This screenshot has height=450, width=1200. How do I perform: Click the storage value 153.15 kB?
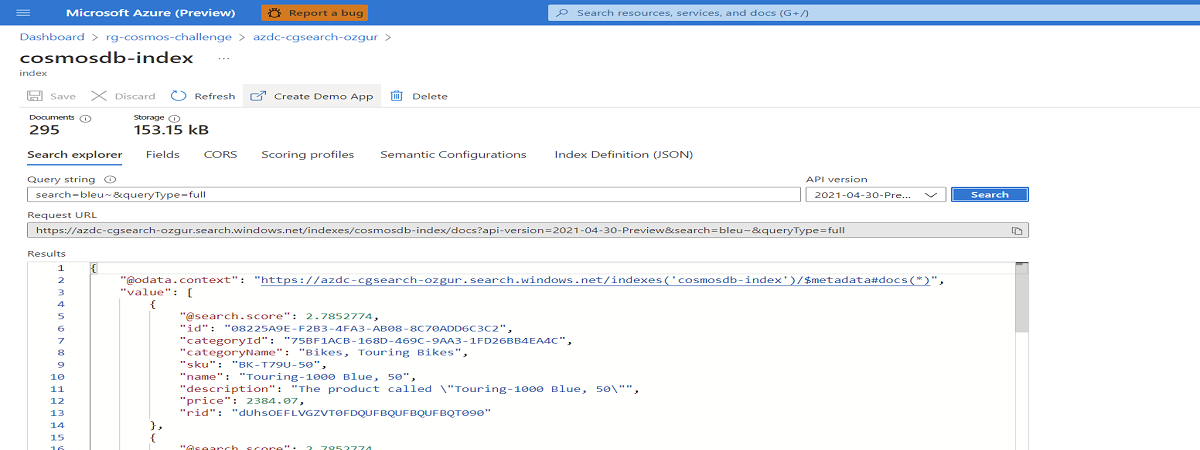171,130
